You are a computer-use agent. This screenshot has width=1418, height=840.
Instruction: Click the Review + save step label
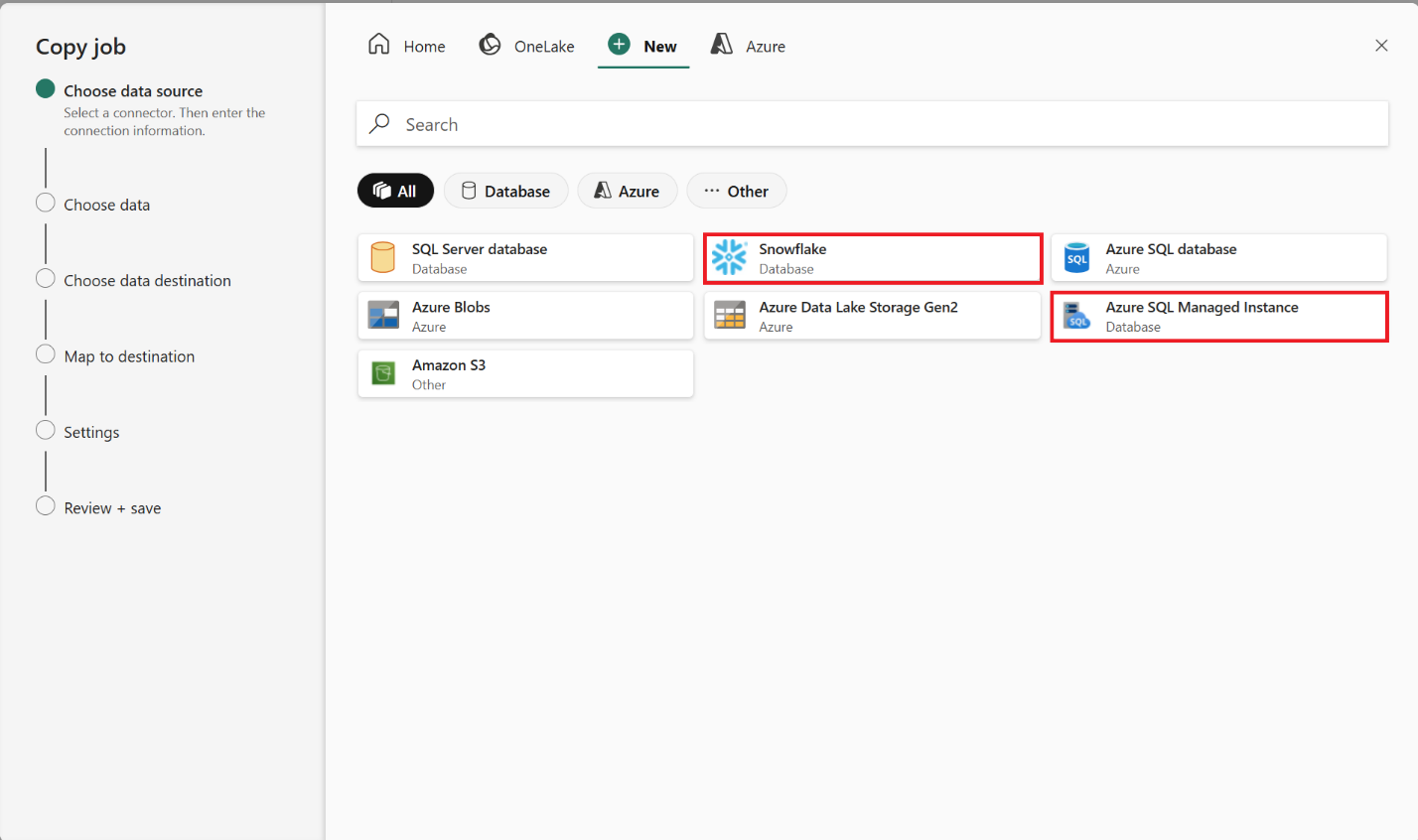112,508
